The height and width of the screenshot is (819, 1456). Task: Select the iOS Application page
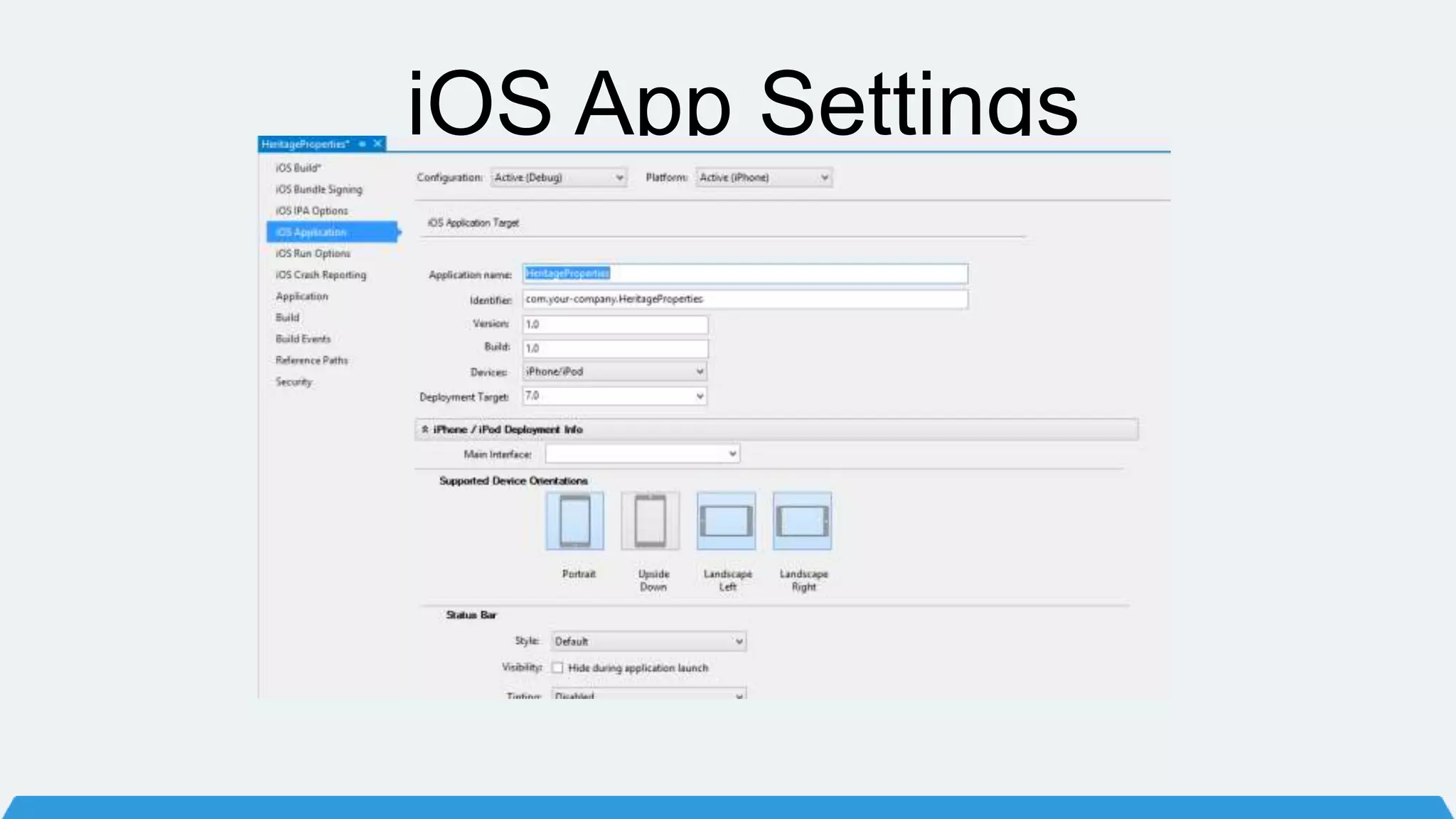point(332,232)
